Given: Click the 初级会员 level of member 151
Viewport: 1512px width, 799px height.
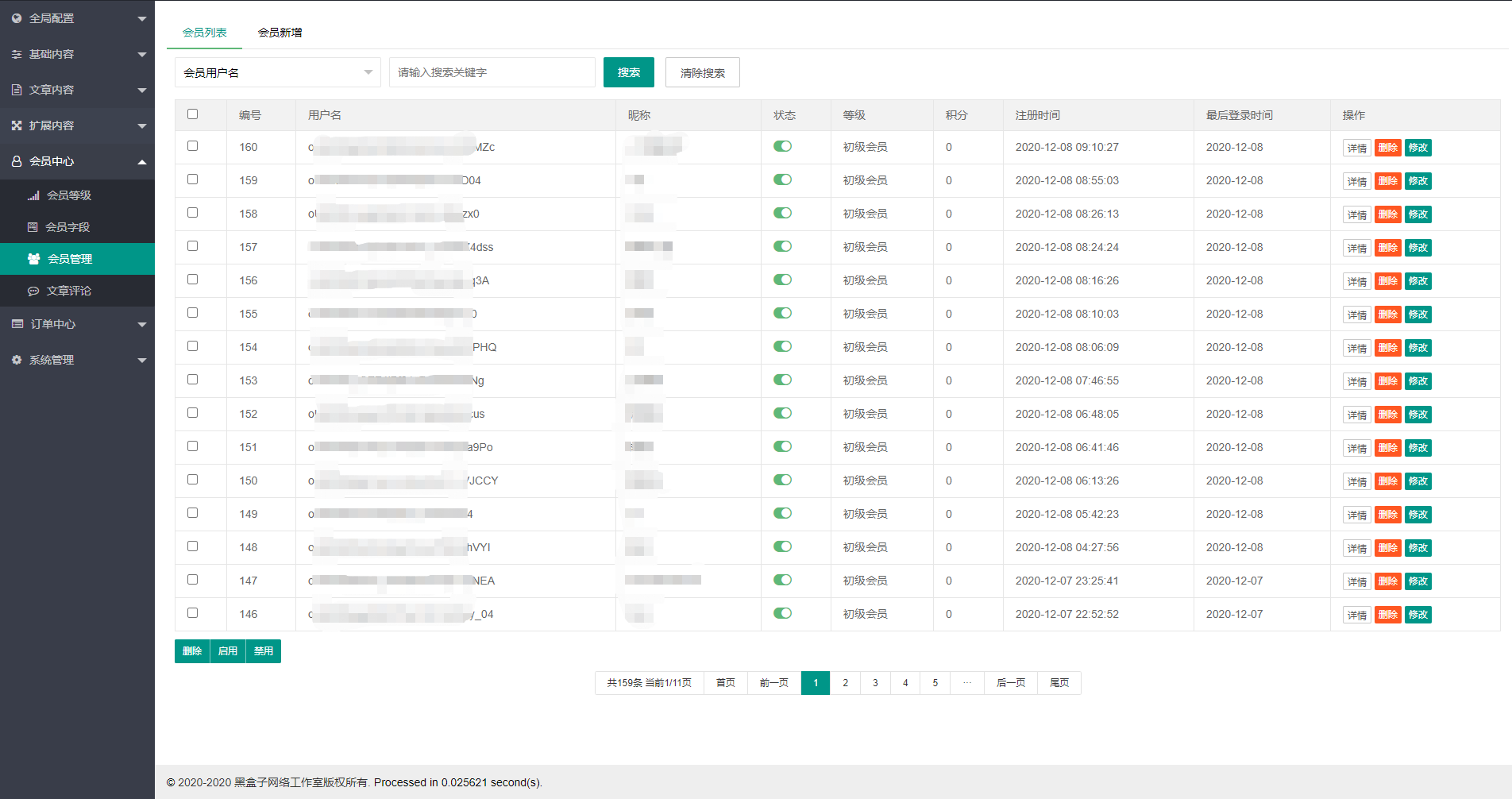Looking at the screenshot, I should 866,447.
